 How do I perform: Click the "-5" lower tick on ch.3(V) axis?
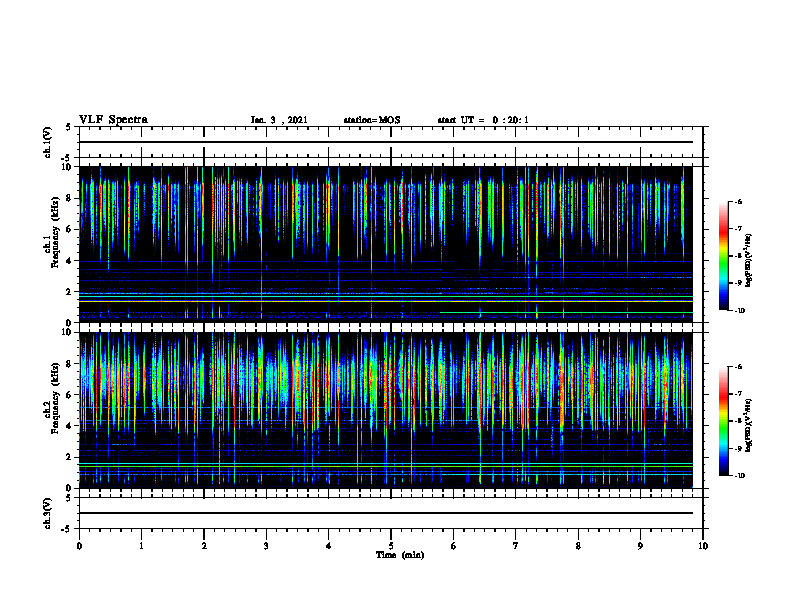[67, 529]
